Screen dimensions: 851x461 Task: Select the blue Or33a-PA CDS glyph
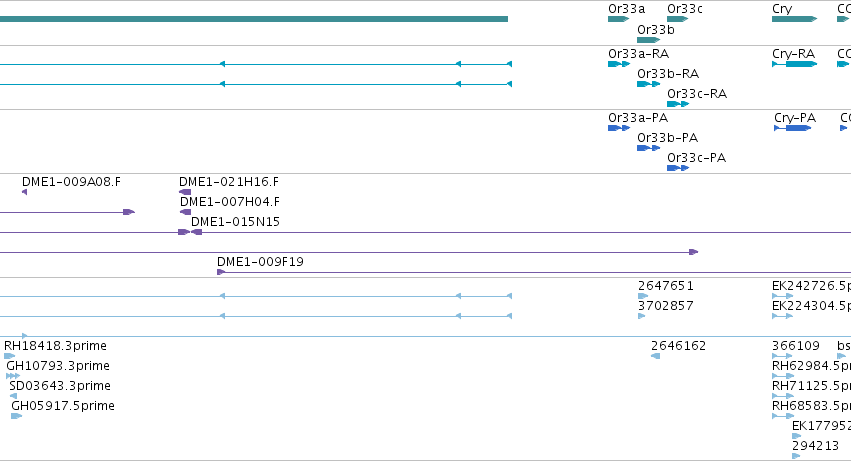619,128
